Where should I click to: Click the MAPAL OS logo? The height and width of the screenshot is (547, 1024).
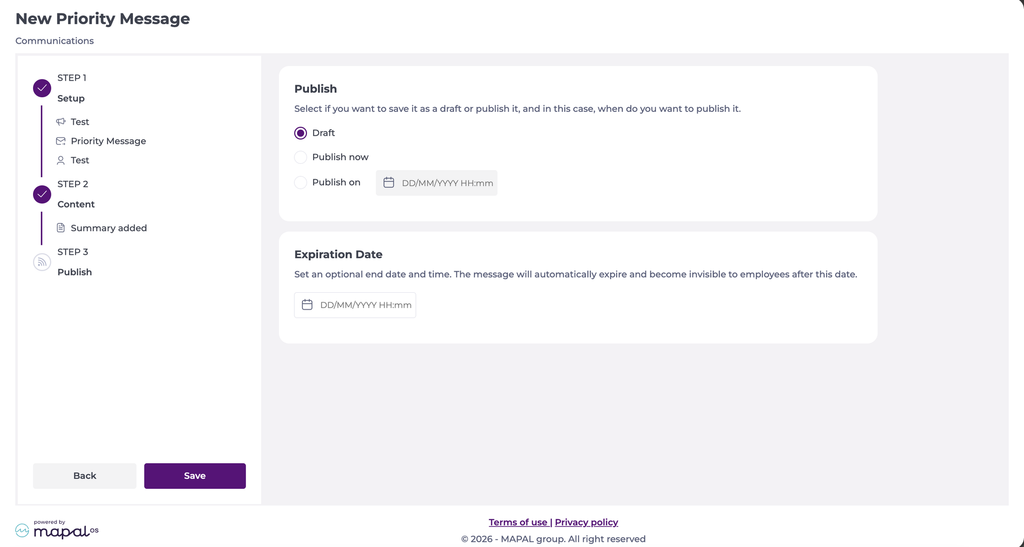pos(57,529)
